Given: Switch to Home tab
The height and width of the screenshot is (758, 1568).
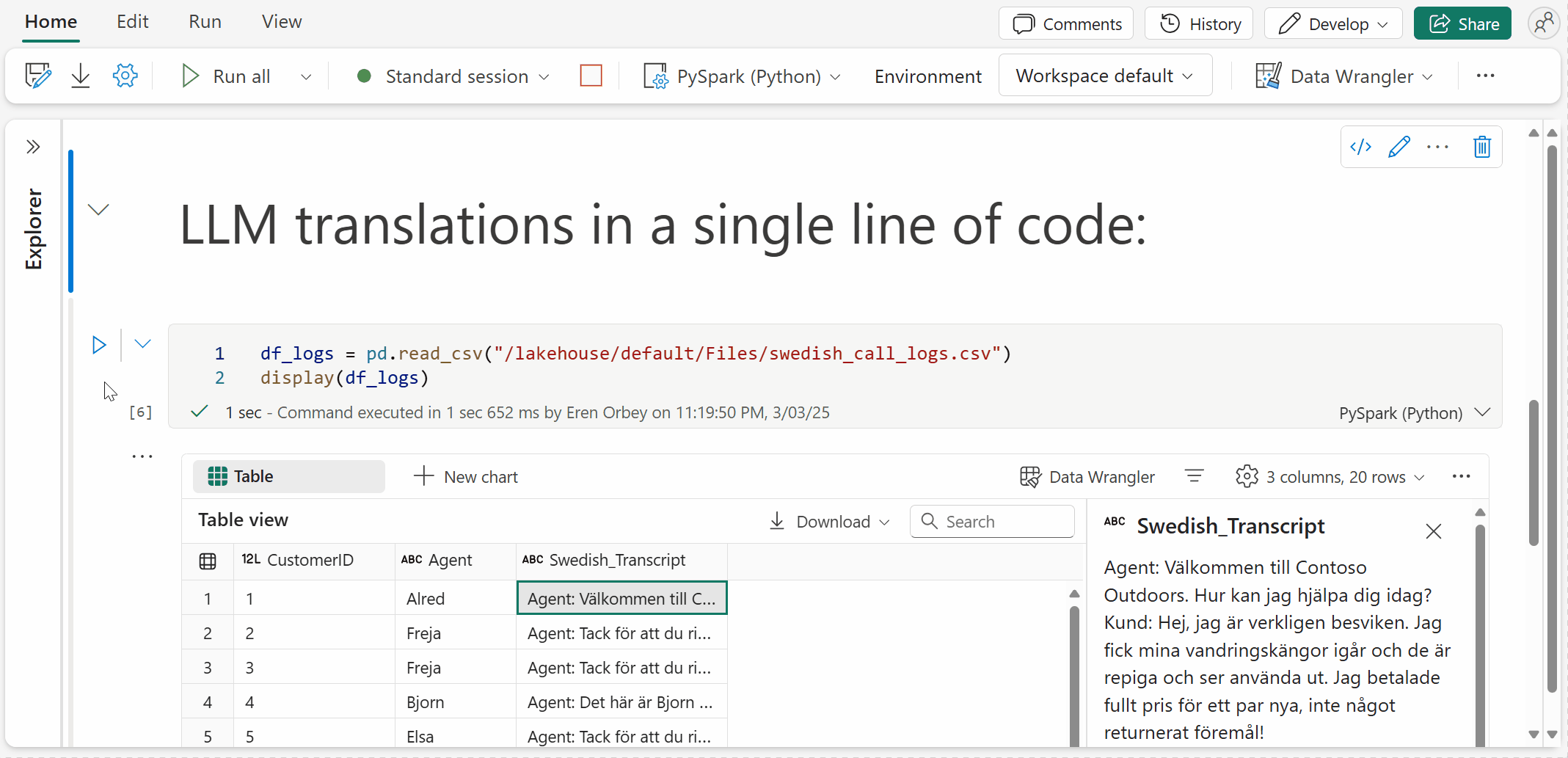Looking at the screenshot, I should click(x=51, y=22).
